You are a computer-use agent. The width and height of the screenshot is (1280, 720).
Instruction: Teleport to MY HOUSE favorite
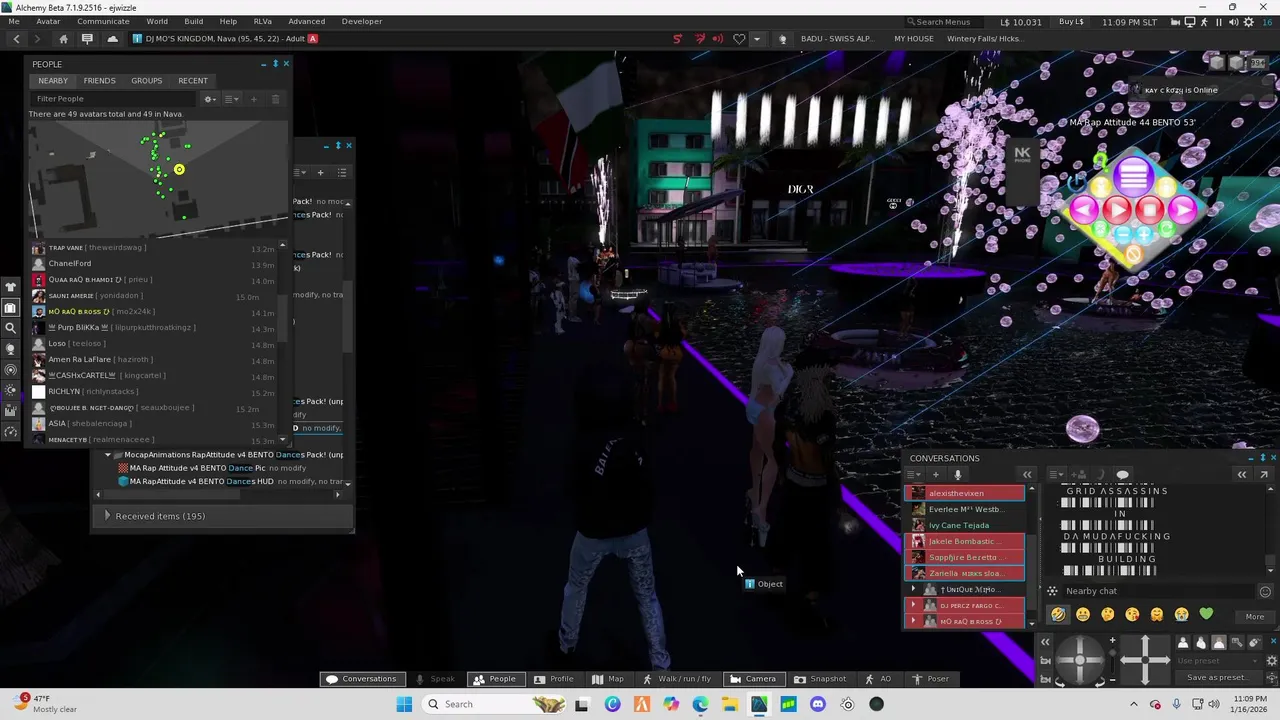913,39
